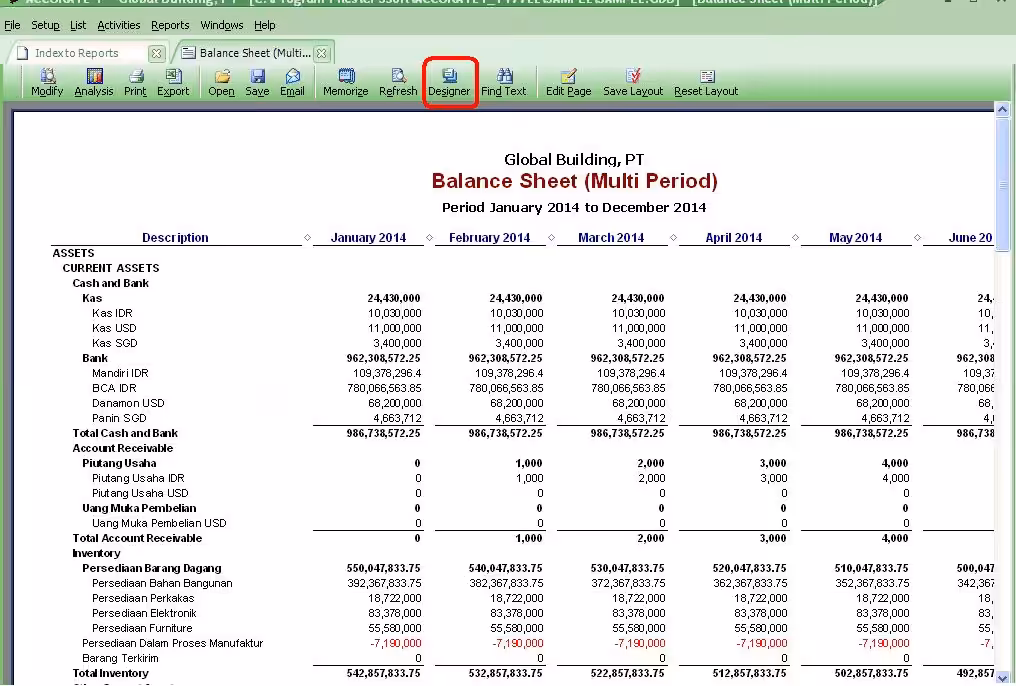Screen dimensions: 1016x686
Task: Click Persediaan Dalam Proses Manufaktur label
Action: pyautogui.click(x=172, y=643)
